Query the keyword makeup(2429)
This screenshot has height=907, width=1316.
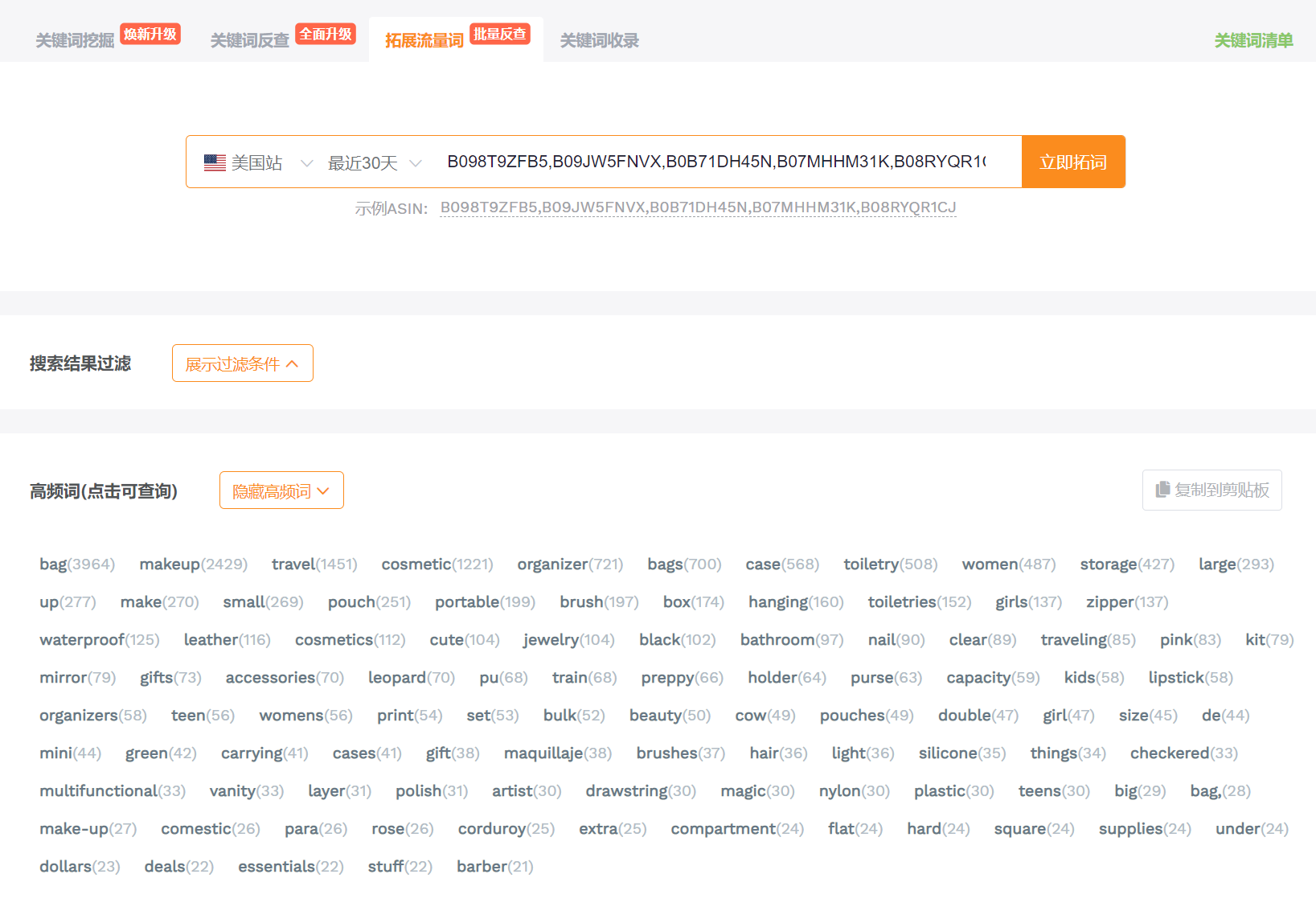(x=194, y=564)
